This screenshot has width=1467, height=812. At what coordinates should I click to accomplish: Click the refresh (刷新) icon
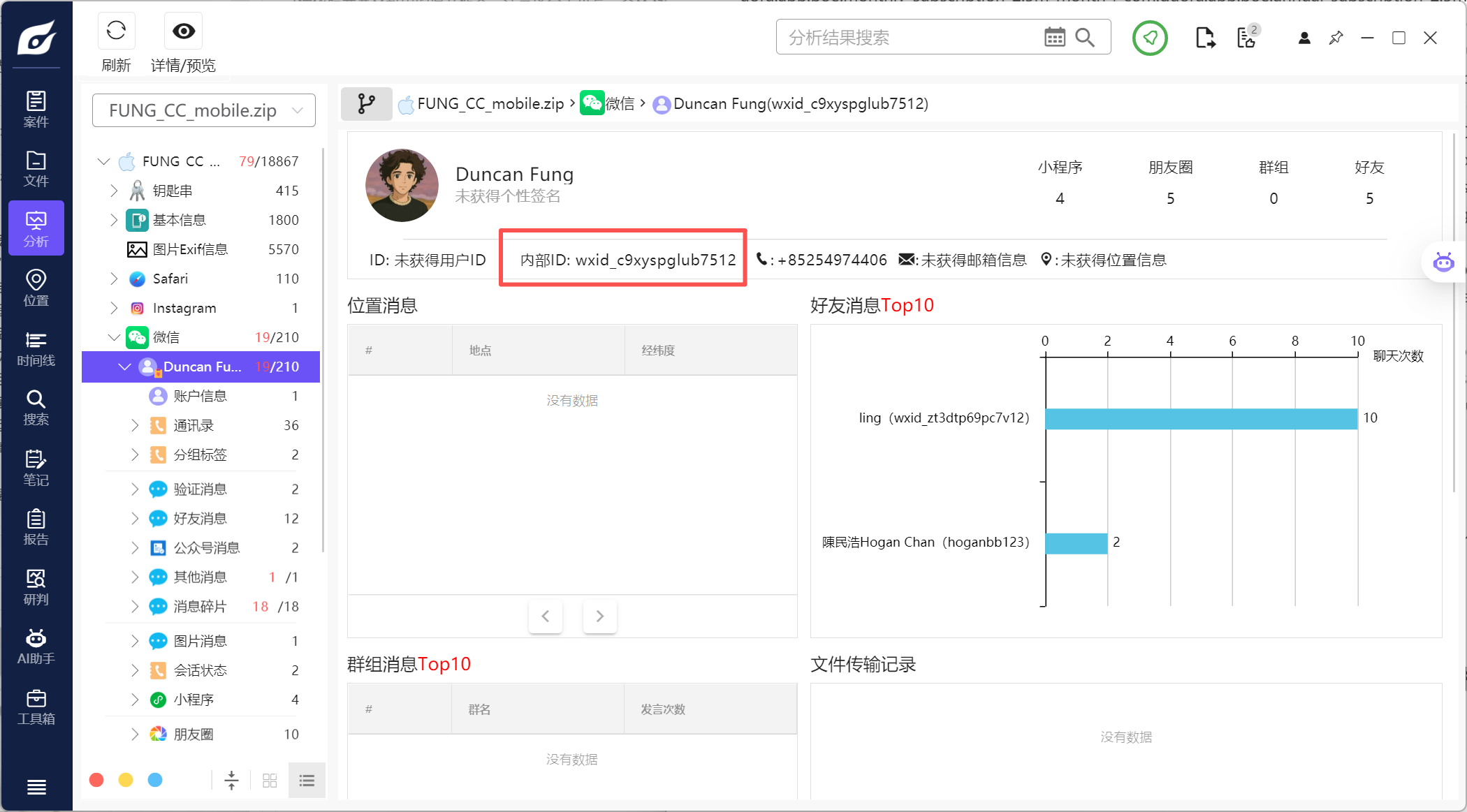(116, 31)
